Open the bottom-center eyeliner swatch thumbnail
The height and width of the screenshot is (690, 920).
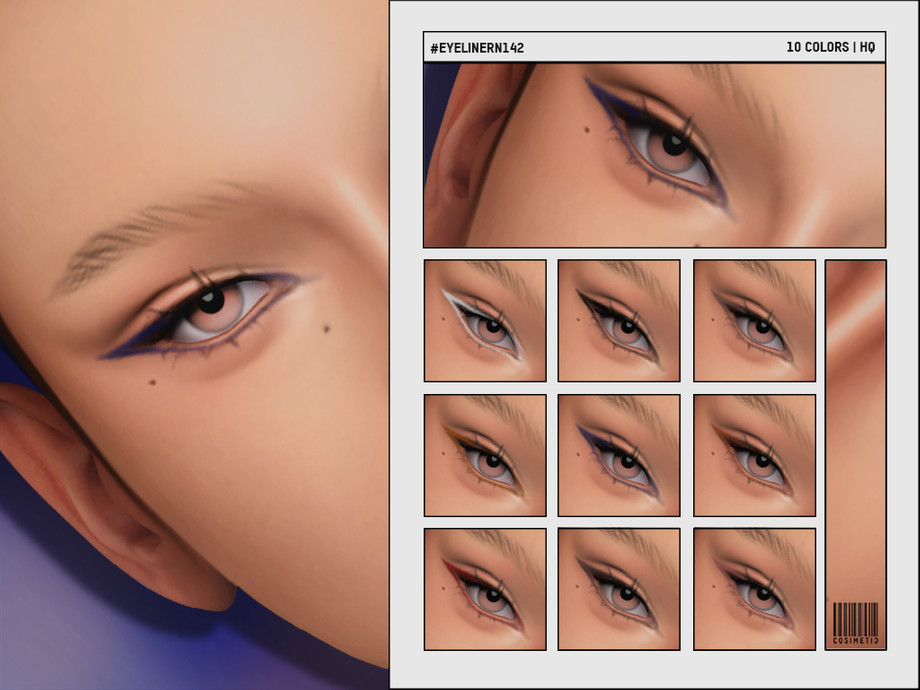click(x=619, y=589)
